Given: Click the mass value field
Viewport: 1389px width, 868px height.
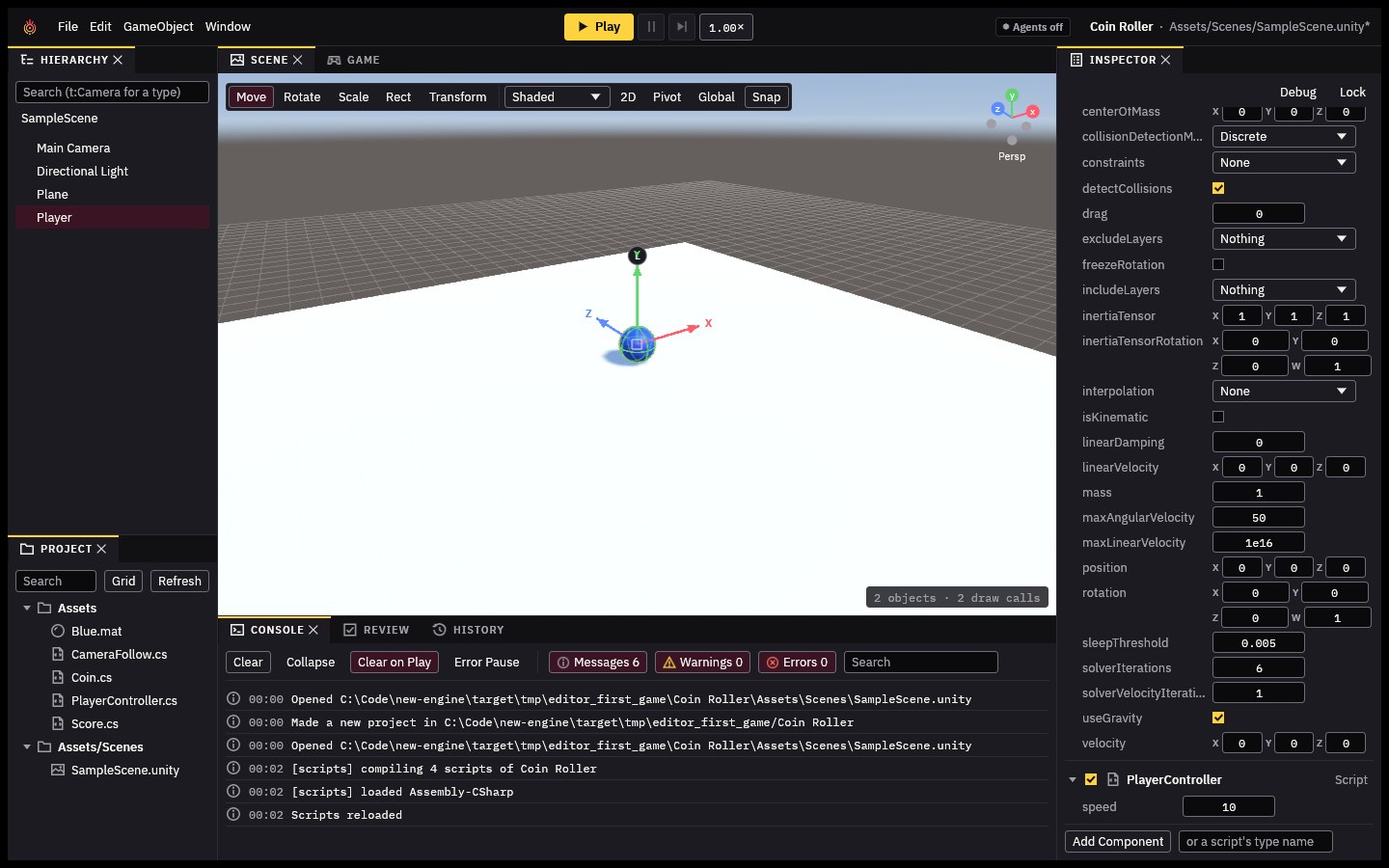Looking at the screenshot, I should [1259, 493].
